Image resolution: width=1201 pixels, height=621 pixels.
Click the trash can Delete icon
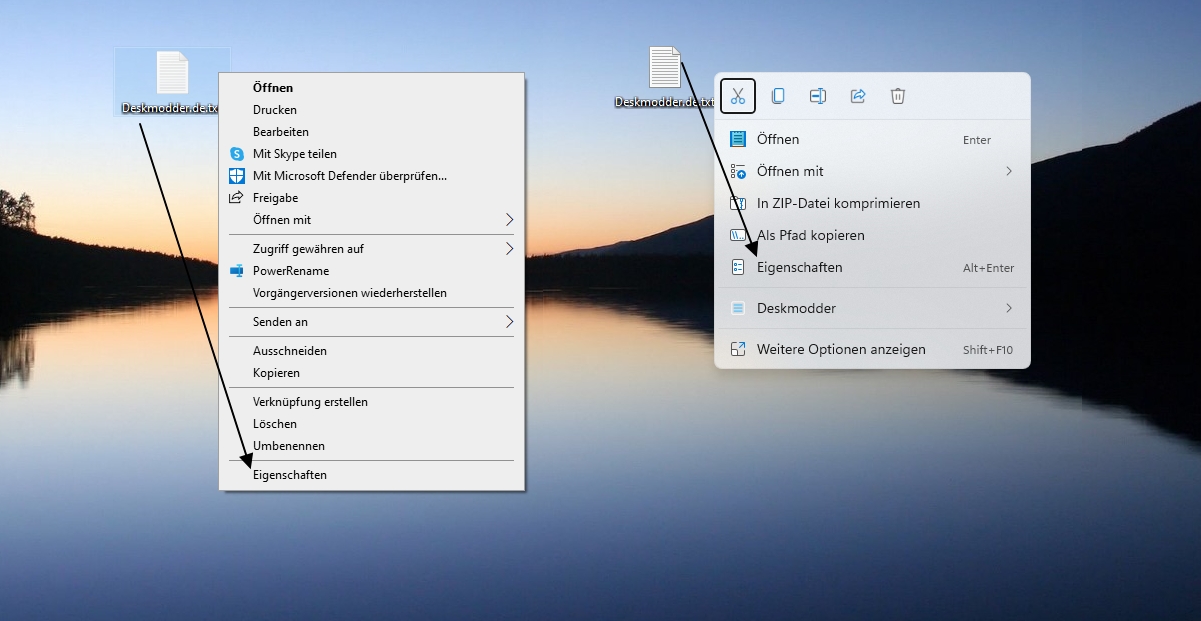coord(898,96)
